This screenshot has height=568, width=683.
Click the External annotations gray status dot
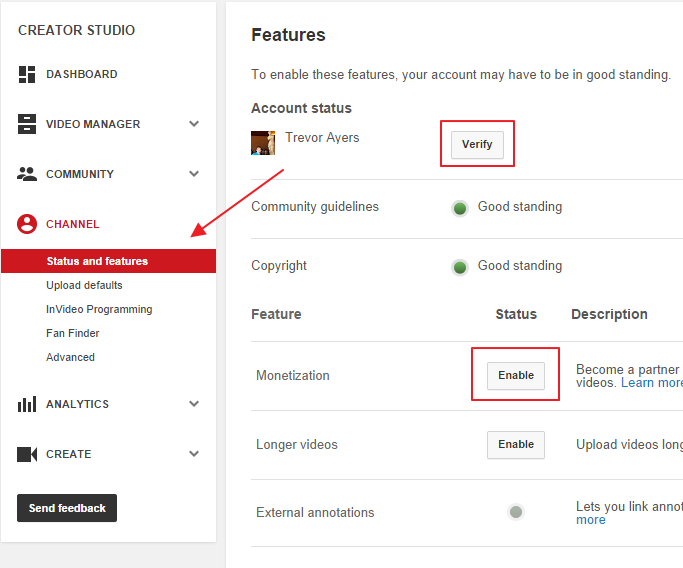[x=516, y=512]
